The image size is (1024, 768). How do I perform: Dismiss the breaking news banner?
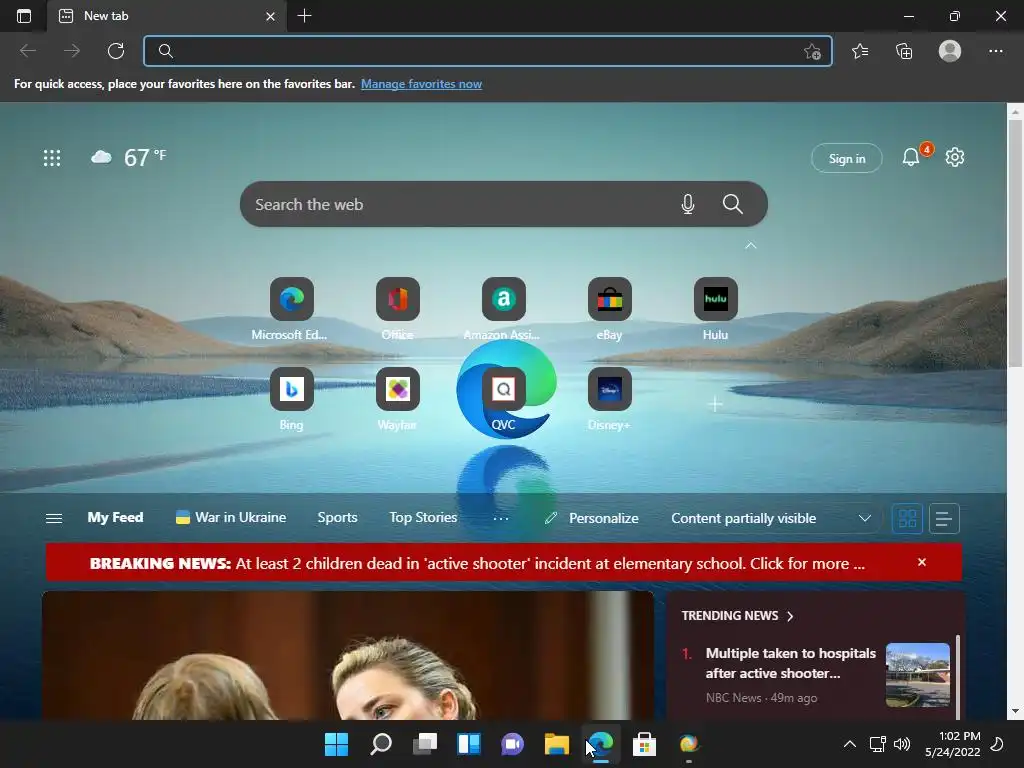922,562
